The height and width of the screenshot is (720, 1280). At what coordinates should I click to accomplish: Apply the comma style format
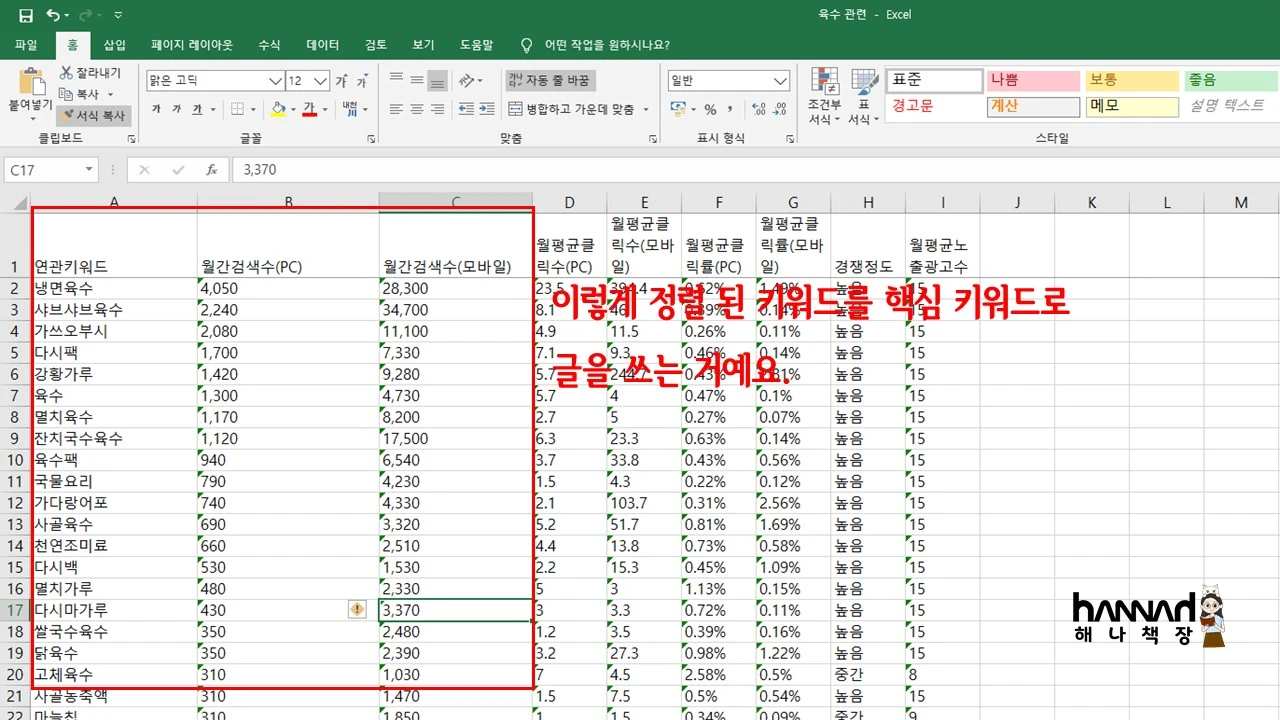pos(729,109)
